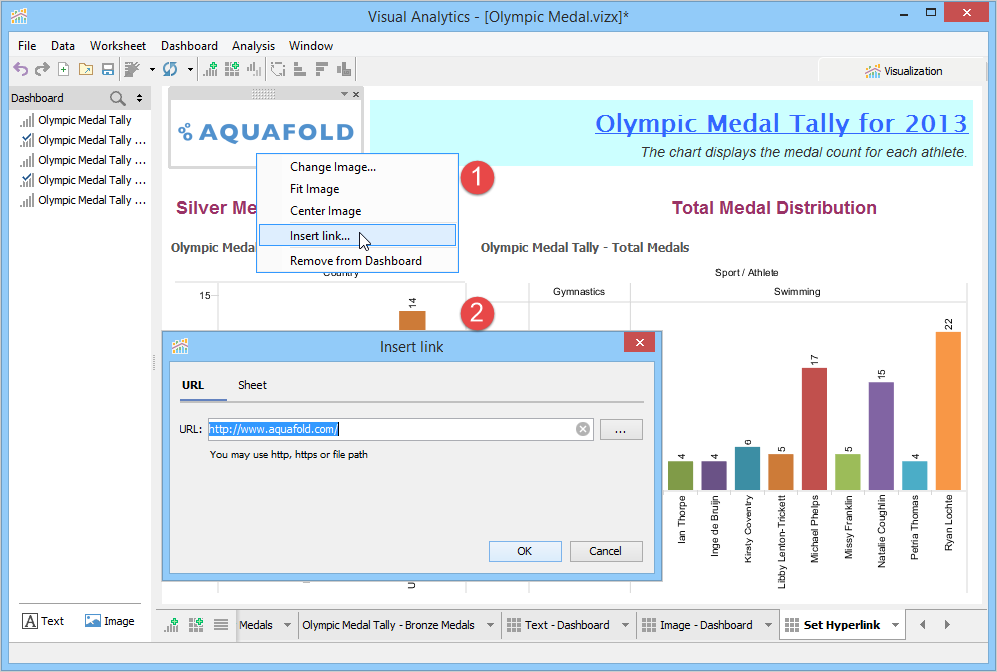Choose Center Image from the context menu
The height and width of the screenshot is (672, 997).
pyautogui.click(x=357, y=211)
